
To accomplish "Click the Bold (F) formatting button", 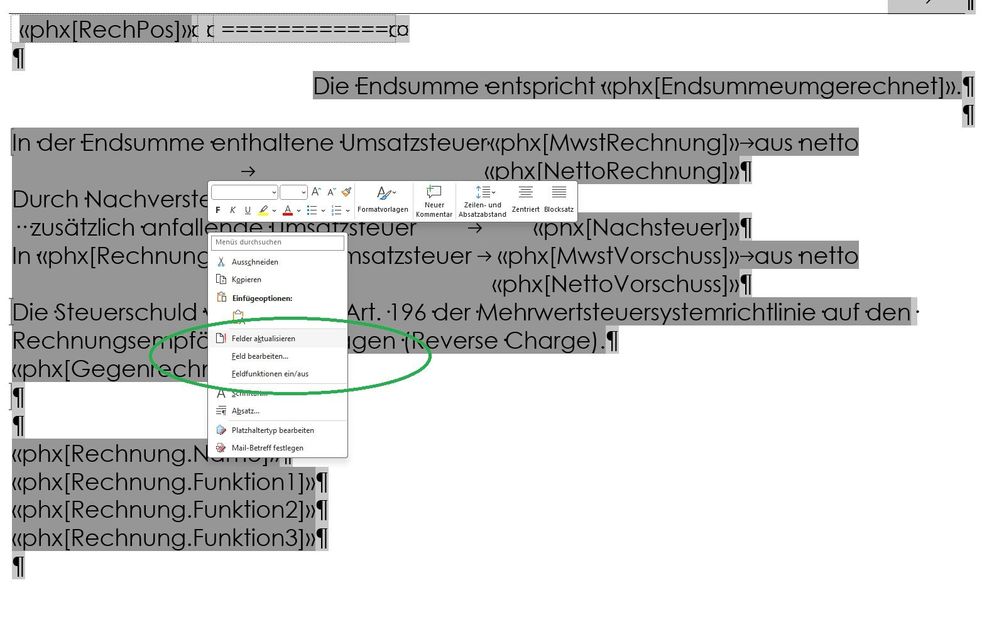I will point(219,211).
